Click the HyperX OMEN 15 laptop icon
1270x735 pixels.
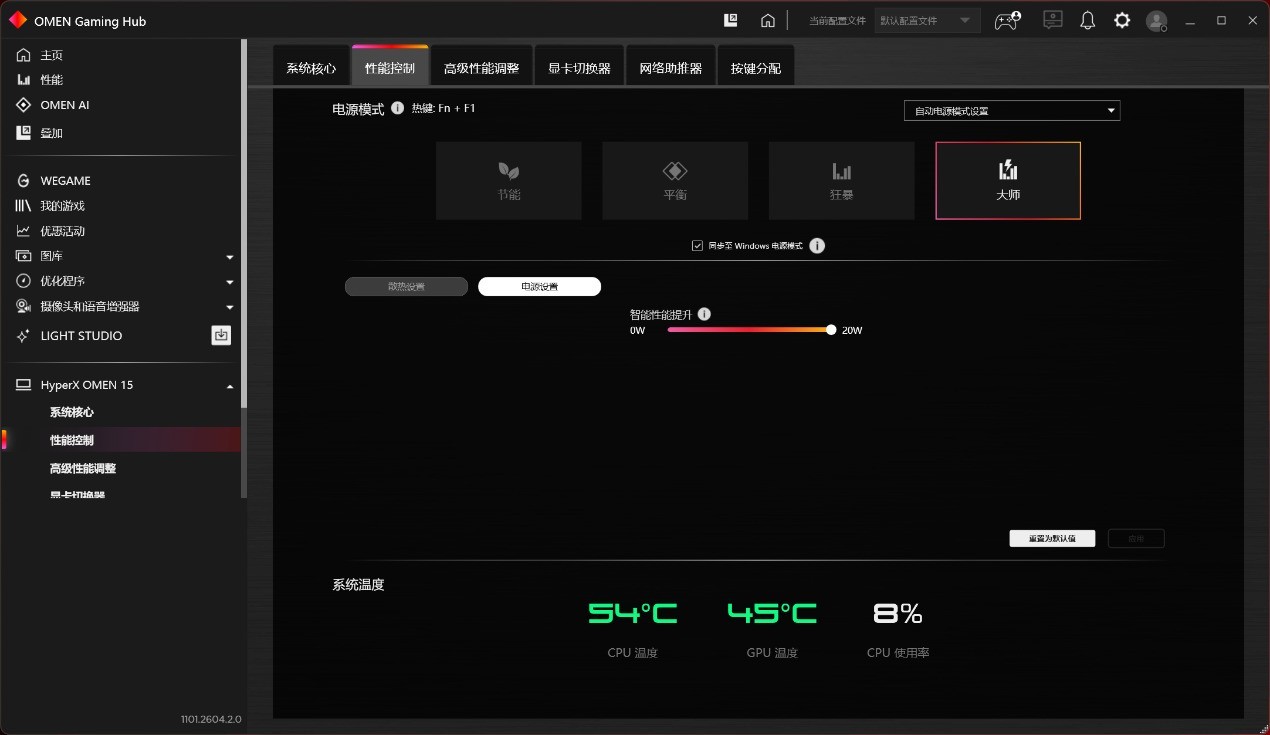point(23,385)
